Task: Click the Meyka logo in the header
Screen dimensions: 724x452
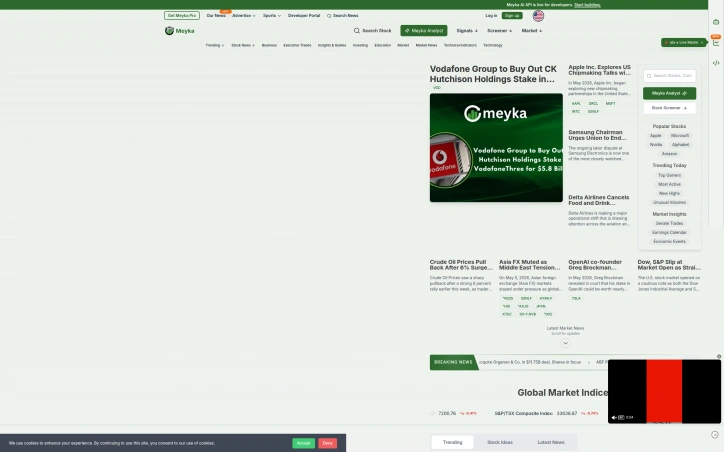Action: (180, 30)
